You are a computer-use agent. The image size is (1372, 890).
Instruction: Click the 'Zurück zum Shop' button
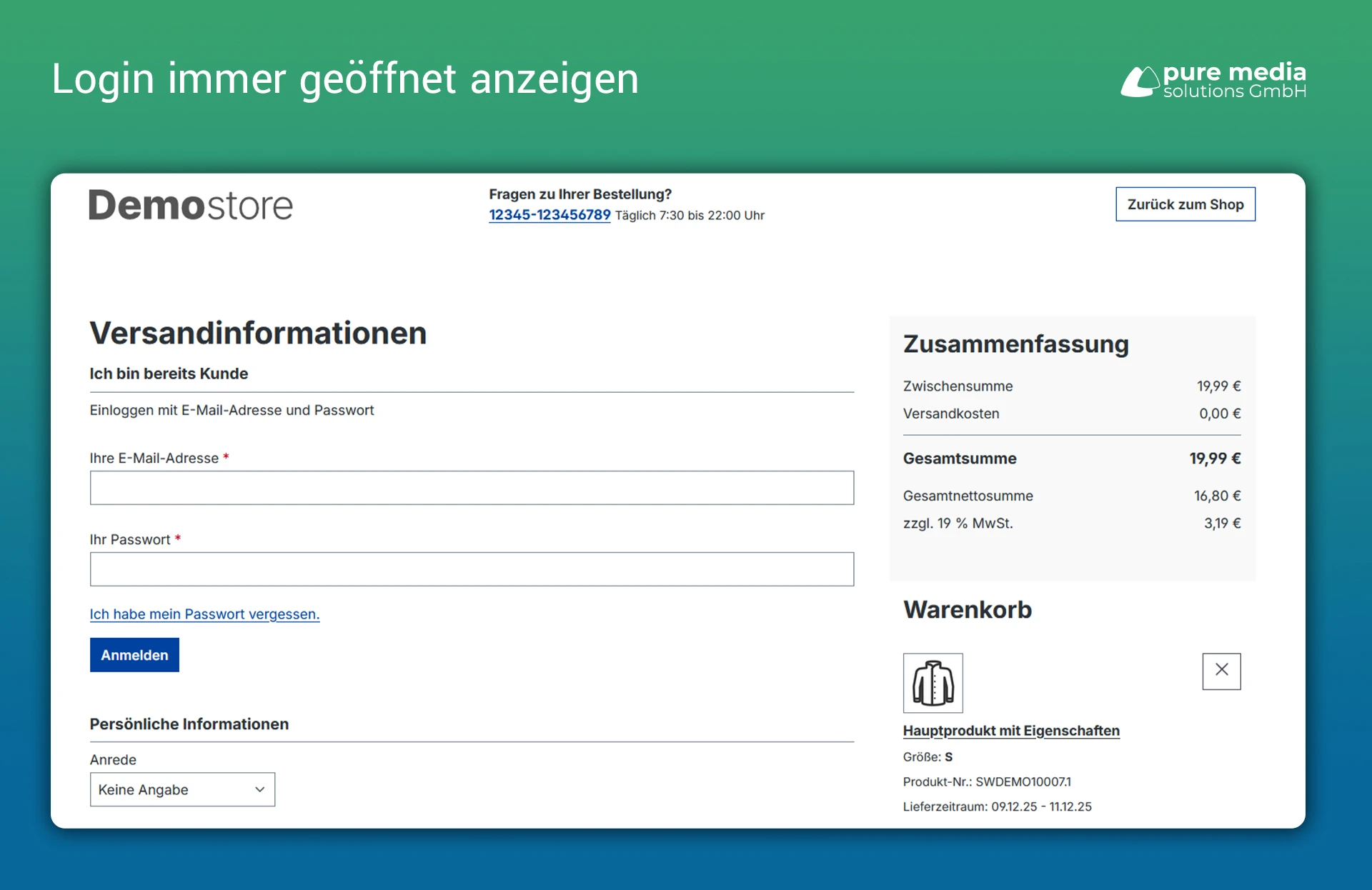coord(1184,204)
